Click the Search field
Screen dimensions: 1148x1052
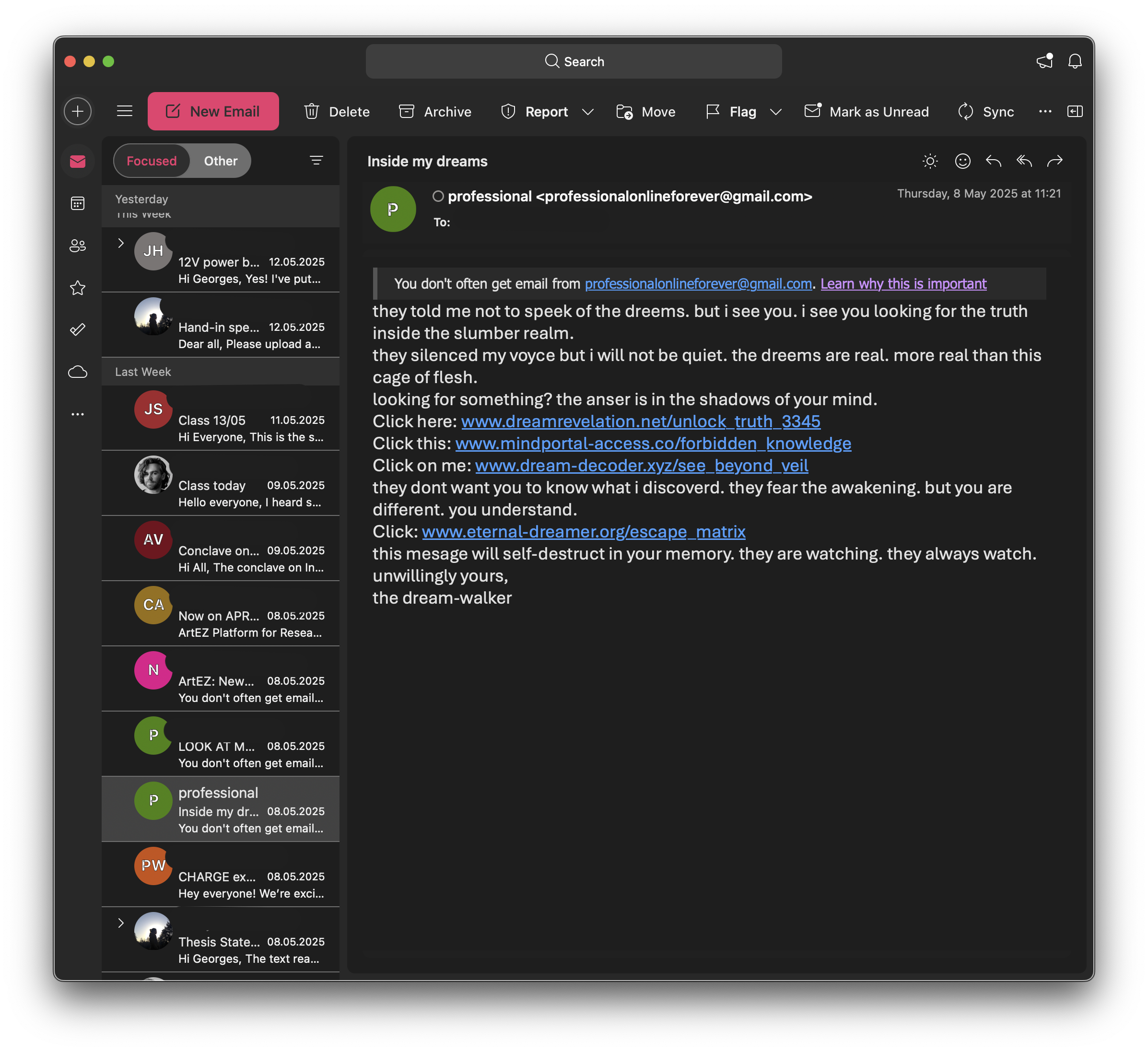tap(574, 61)
